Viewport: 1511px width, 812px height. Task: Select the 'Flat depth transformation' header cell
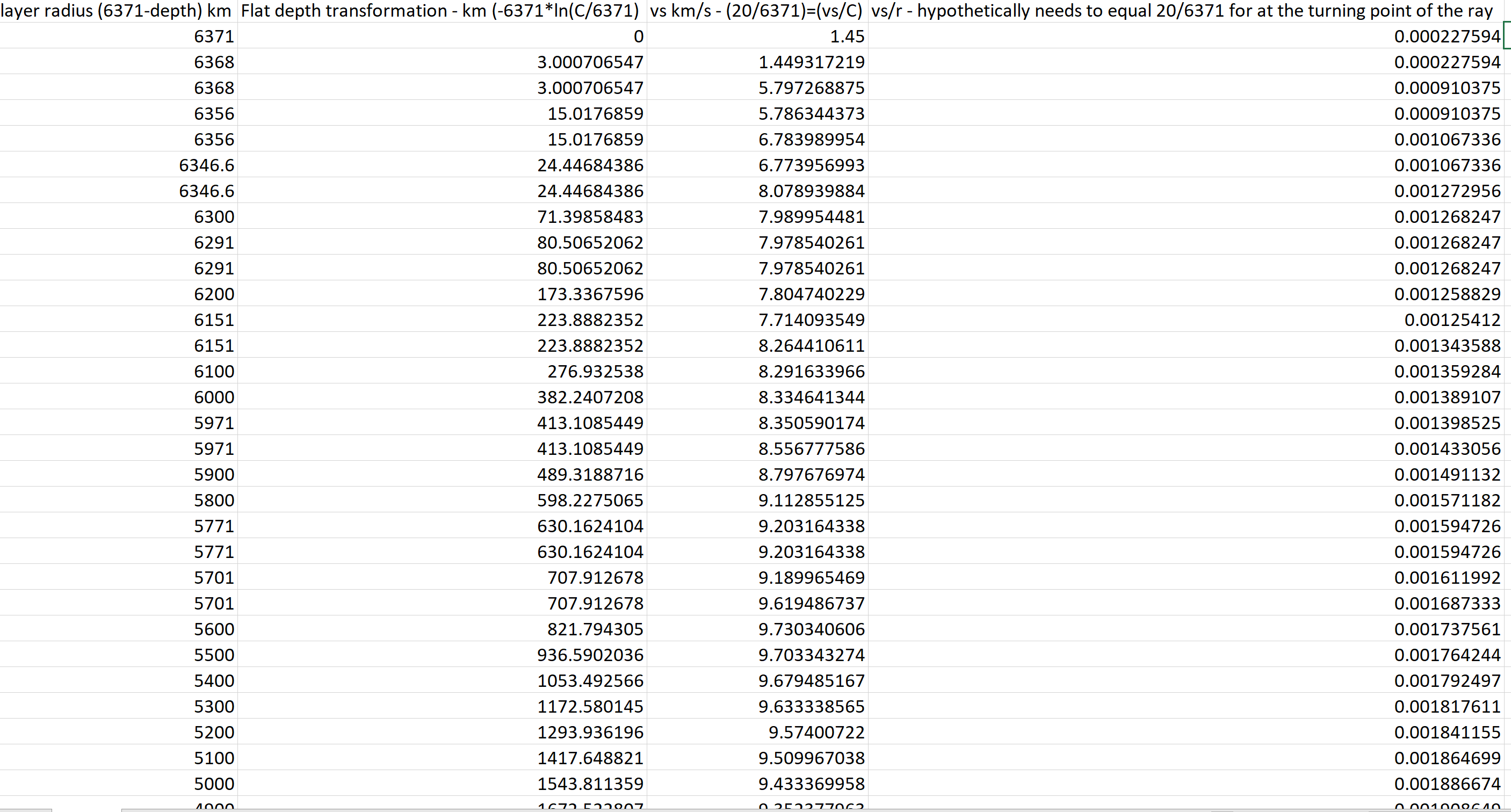[x=440, y=11]
